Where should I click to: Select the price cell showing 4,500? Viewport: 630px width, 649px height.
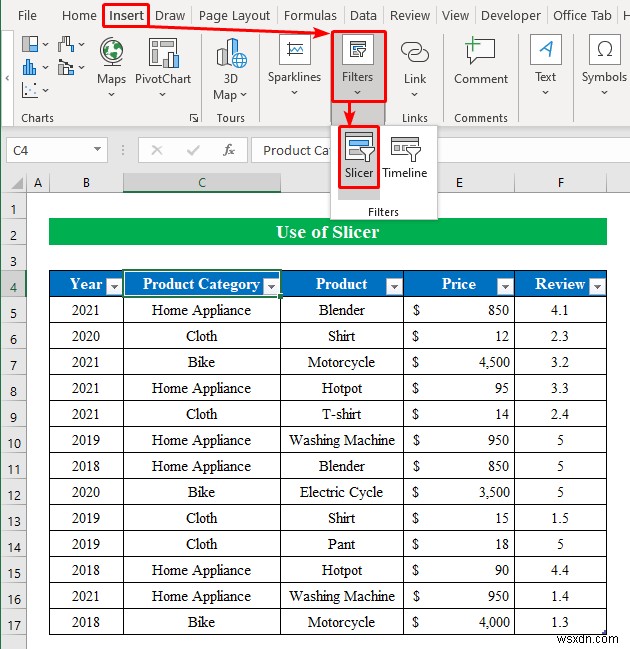point(459,362)
